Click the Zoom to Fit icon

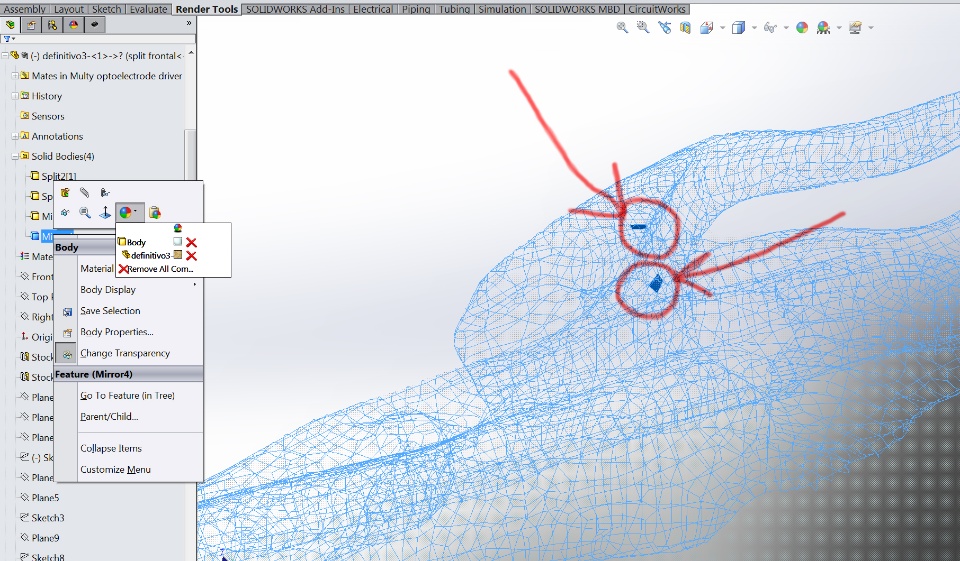622,28
